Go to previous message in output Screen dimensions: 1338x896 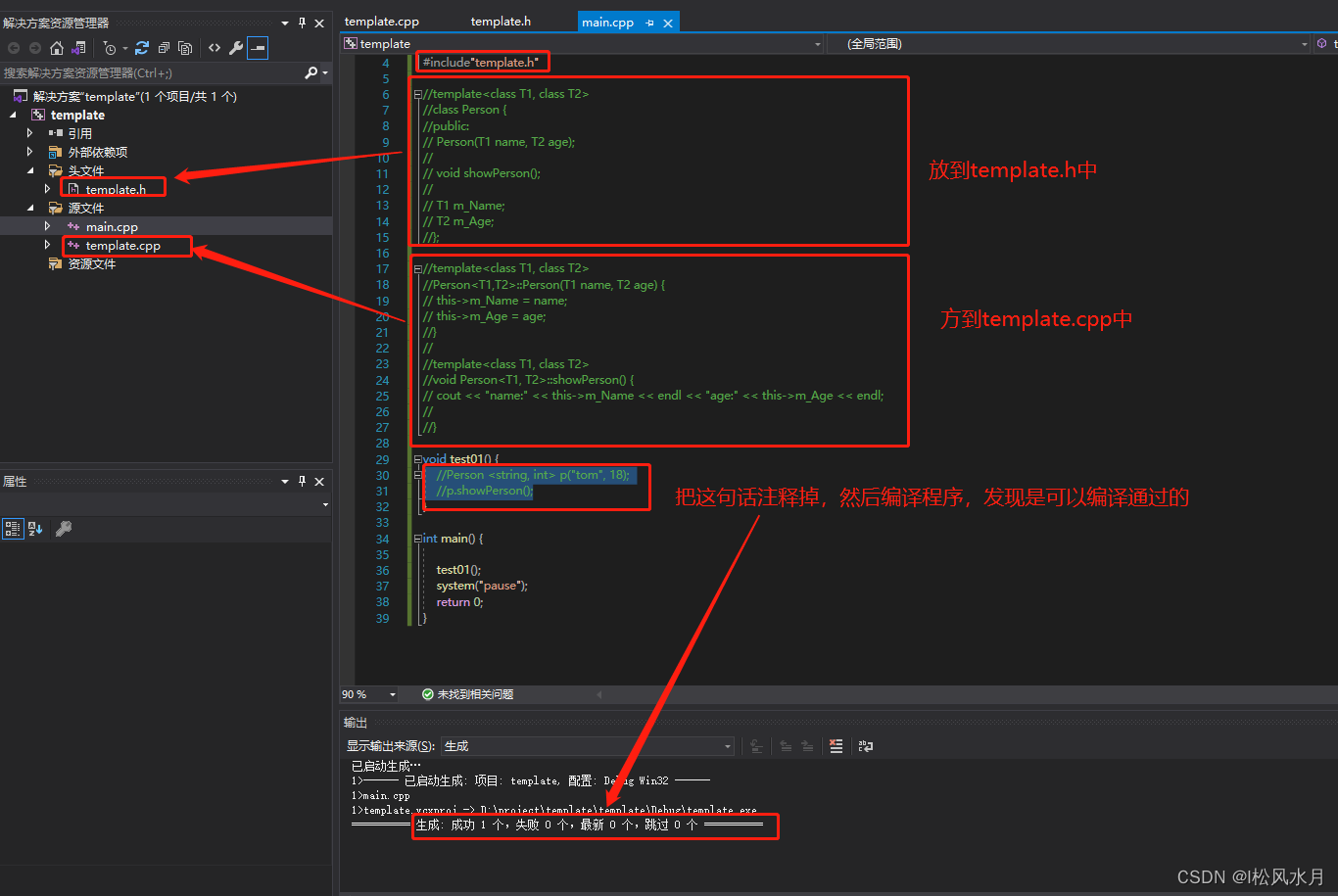point(786,746)
